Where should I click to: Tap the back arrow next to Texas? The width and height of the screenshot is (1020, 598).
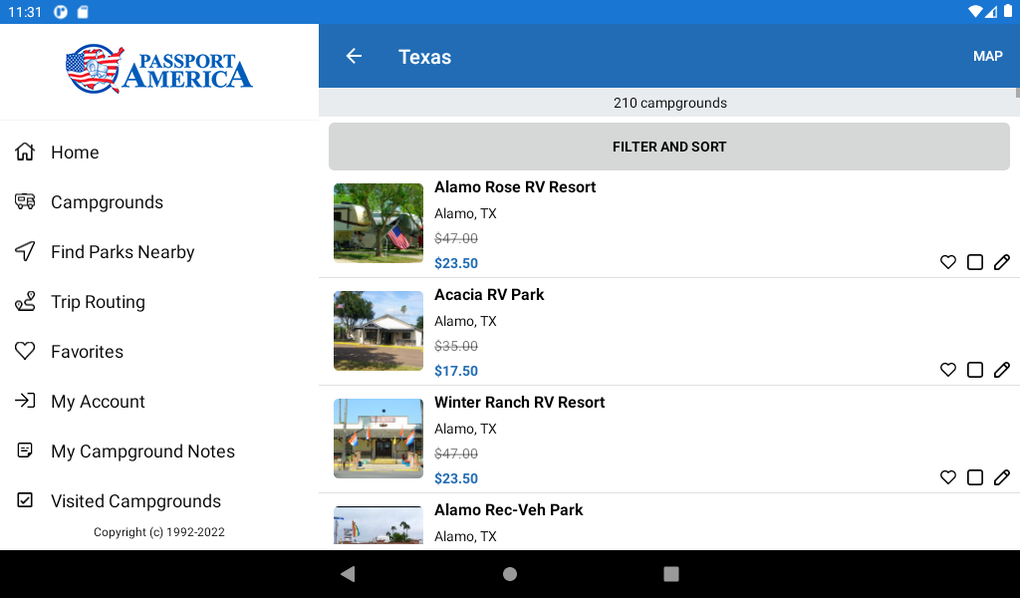pyautogui.click(x=353, y=57)
